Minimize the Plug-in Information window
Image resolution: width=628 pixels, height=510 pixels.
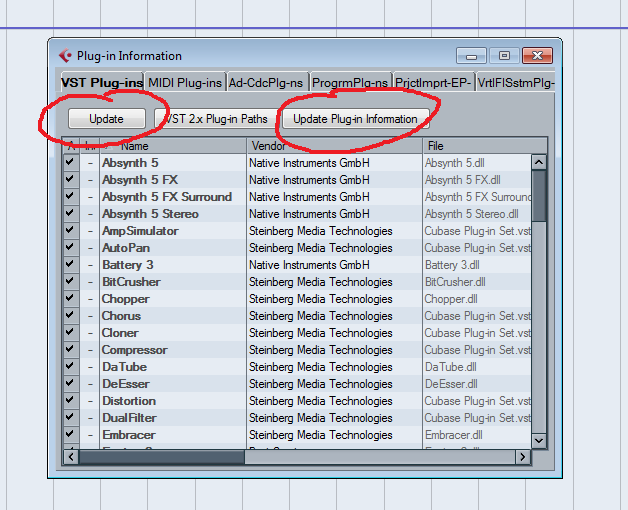pyautogui.click(x=471, y=56)
